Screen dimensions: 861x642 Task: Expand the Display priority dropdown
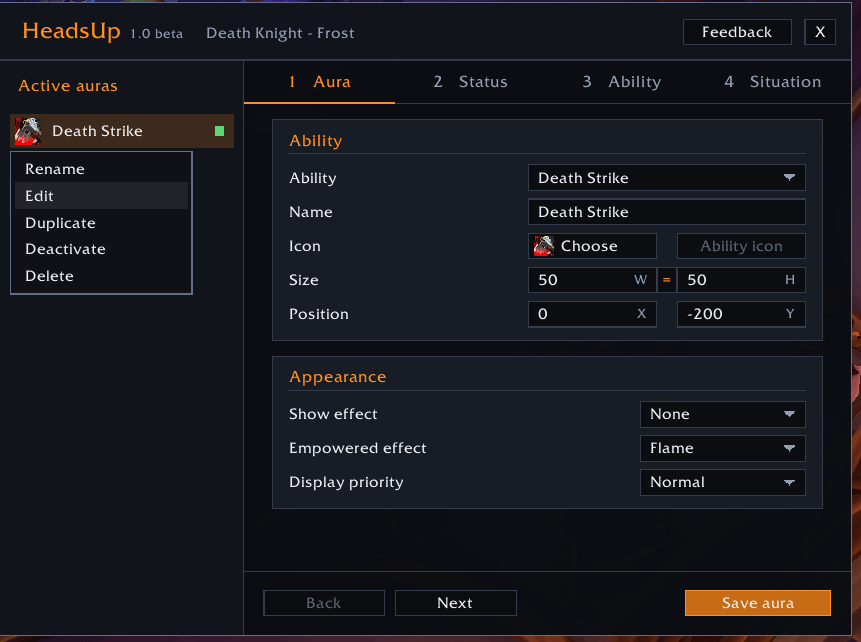pos(723,482)
